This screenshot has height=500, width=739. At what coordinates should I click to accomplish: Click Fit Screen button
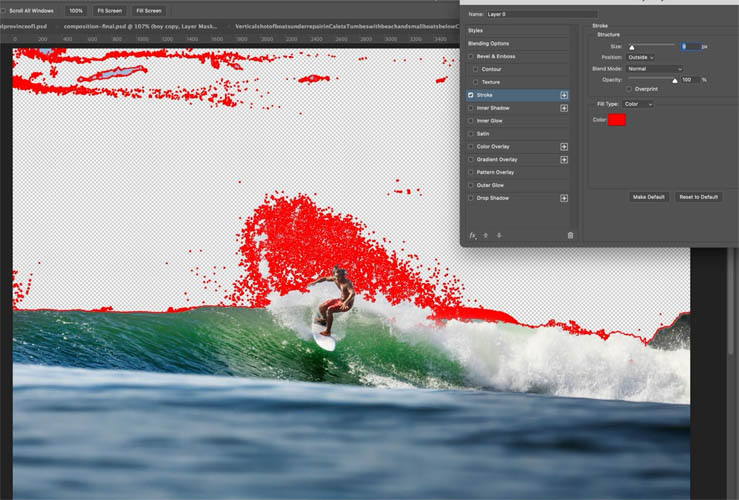point(109,10)
